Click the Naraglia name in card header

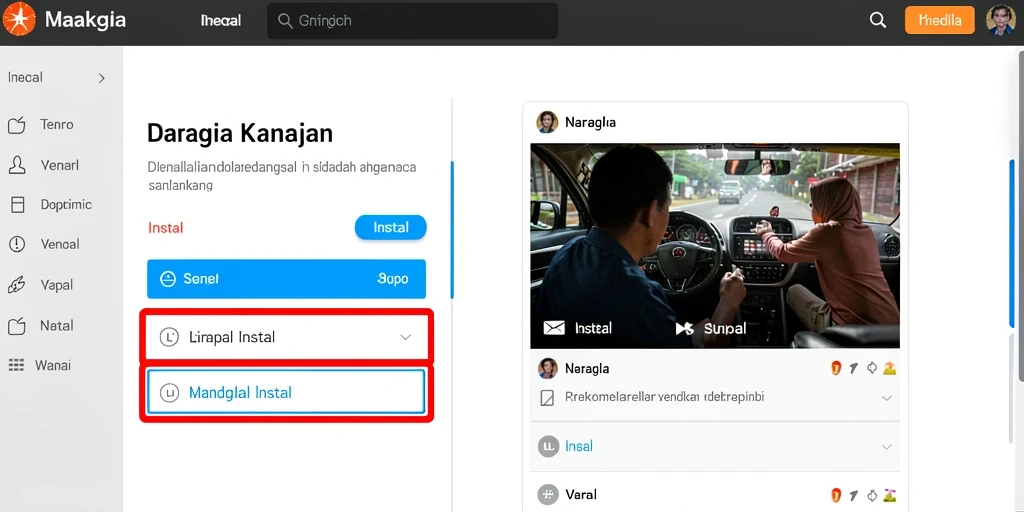coord(590,122)
